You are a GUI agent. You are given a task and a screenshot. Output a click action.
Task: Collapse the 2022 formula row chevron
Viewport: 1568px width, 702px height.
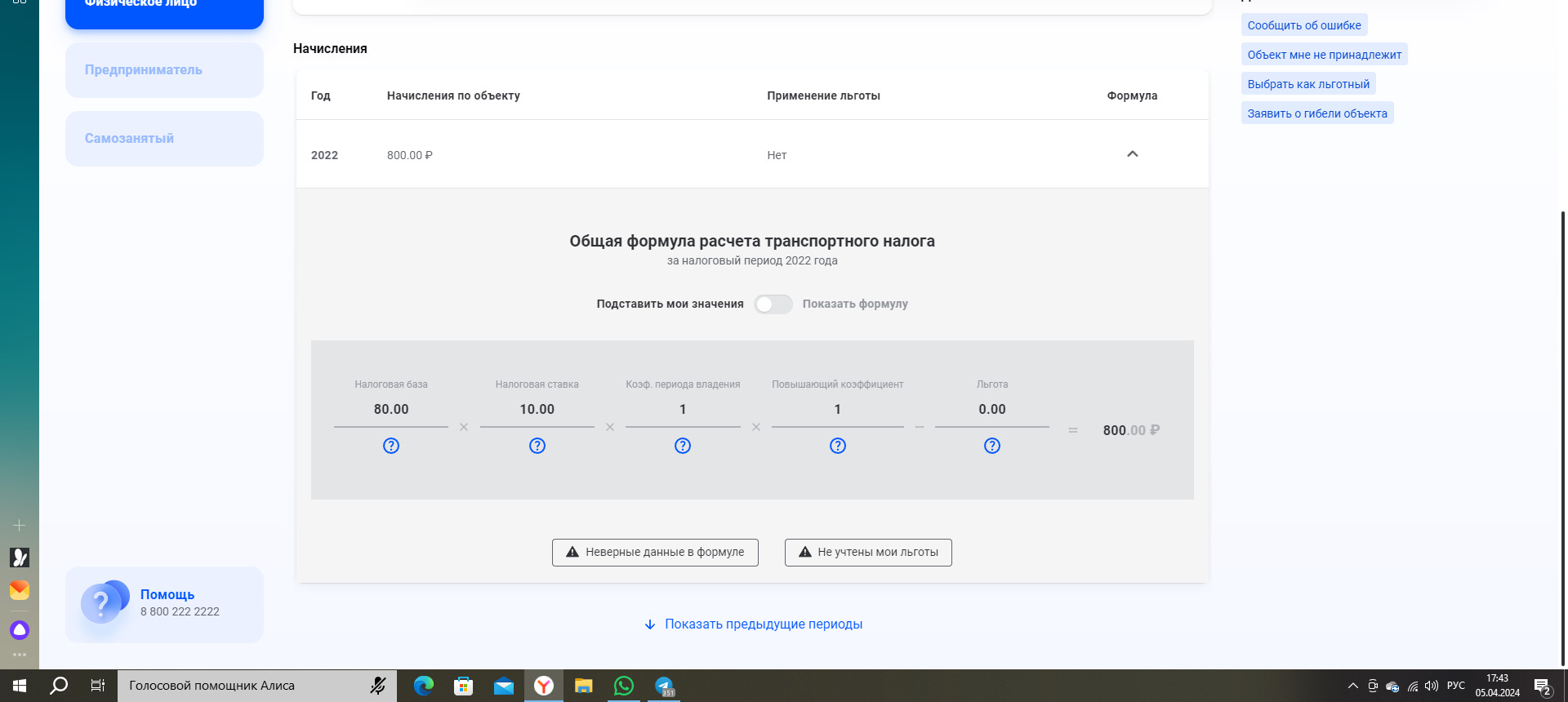click(x=1133, y=154)
